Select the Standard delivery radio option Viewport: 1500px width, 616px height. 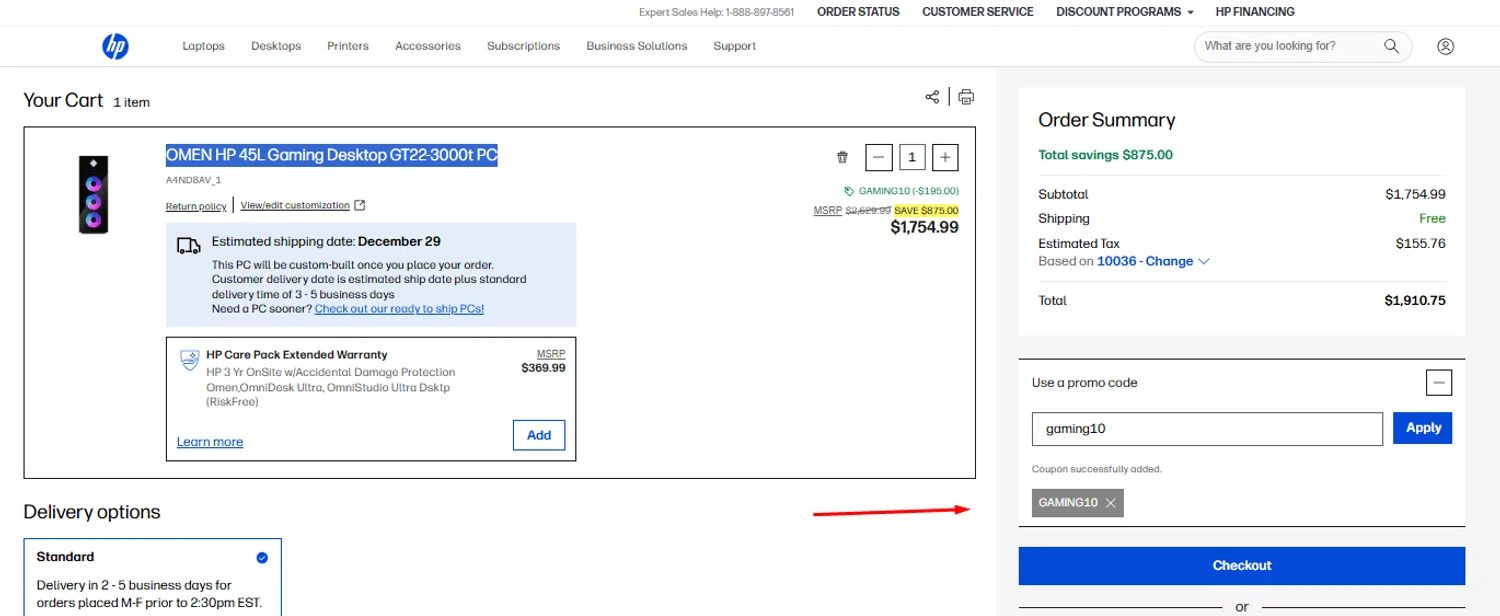pyautogui.click(x=262, y=557)
